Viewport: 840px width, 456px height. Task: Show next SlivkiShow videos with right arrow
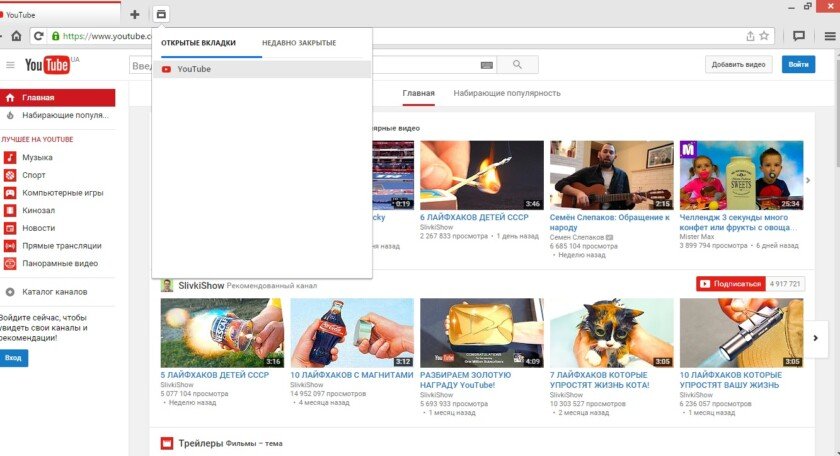(x=815, y=338)
